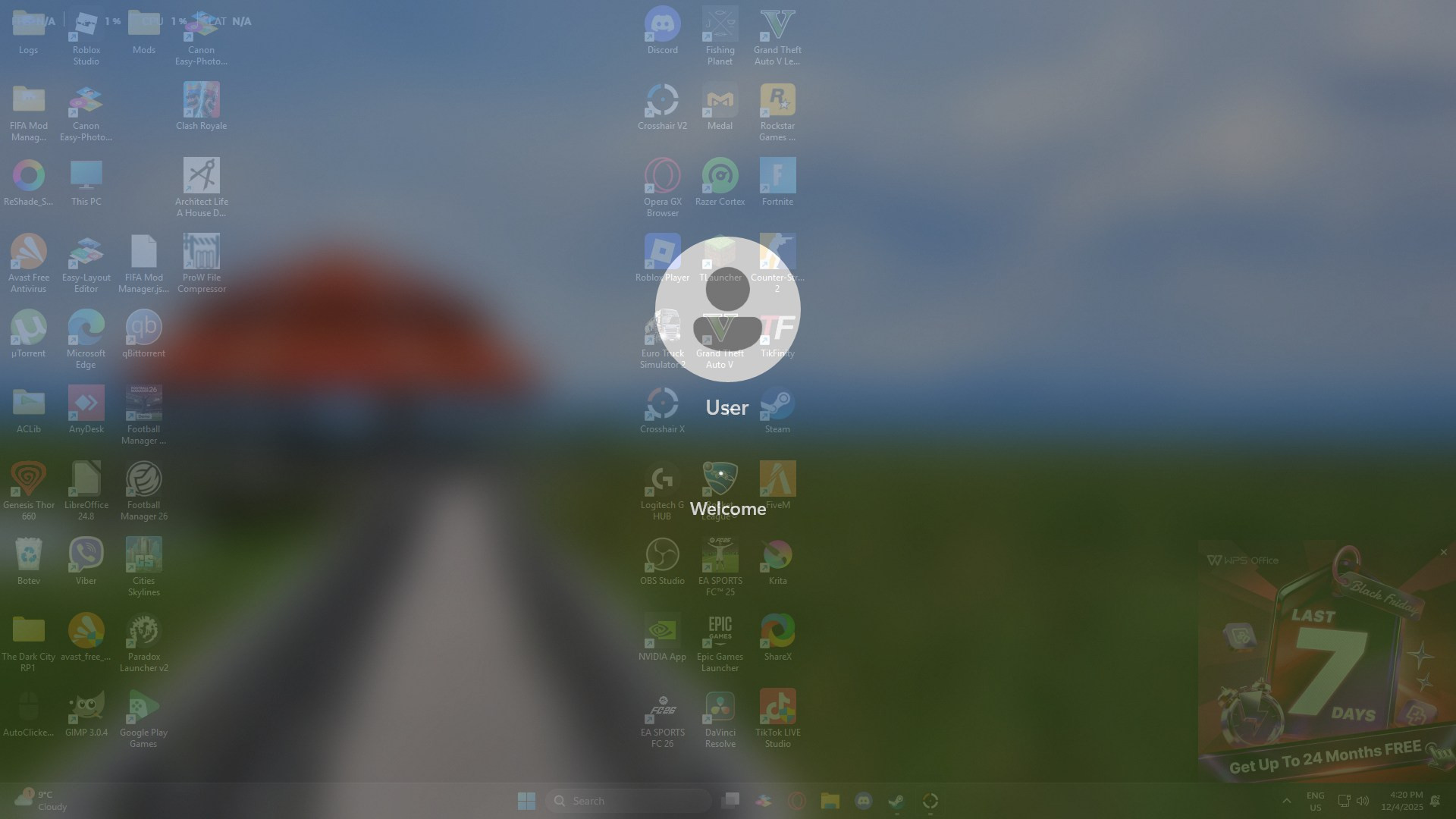This screenshot has height=819, width=1456.
Task: Open the language ENG US selector
Action: point(1315,801)
